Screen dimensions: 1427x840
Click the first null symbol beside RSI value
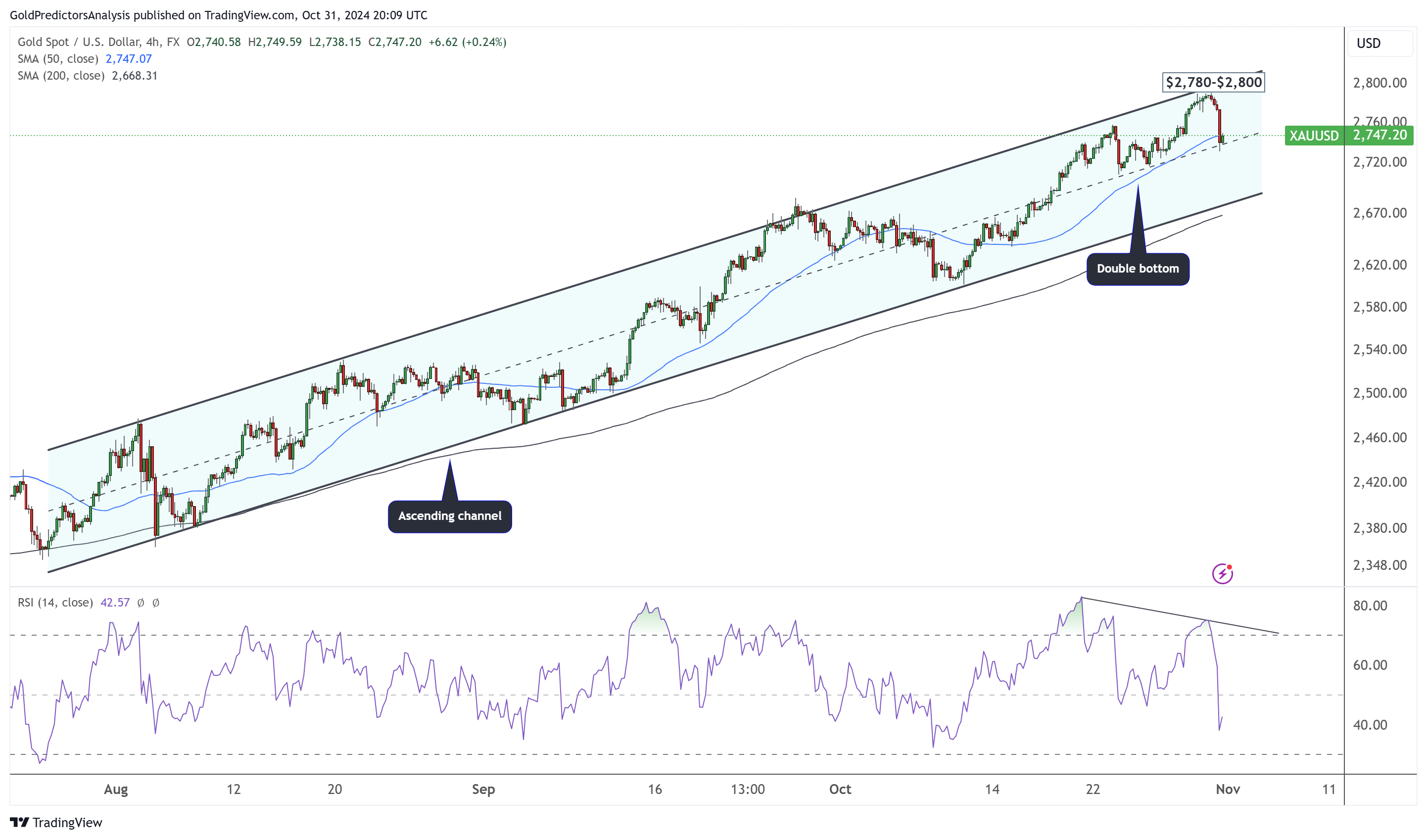point(141,603)
